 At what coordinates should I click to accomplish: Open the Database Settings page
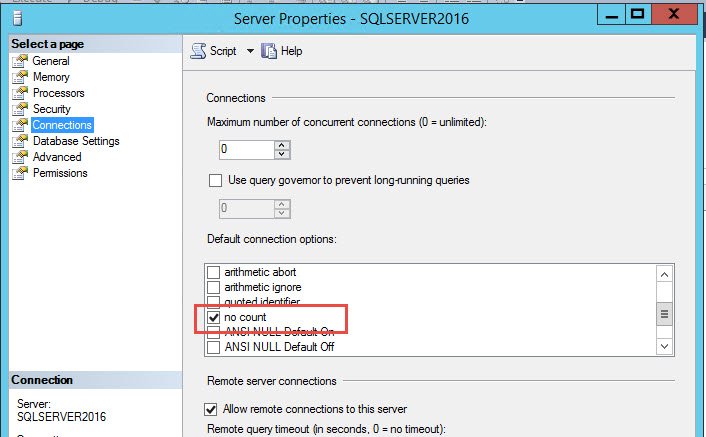[76, 141]
